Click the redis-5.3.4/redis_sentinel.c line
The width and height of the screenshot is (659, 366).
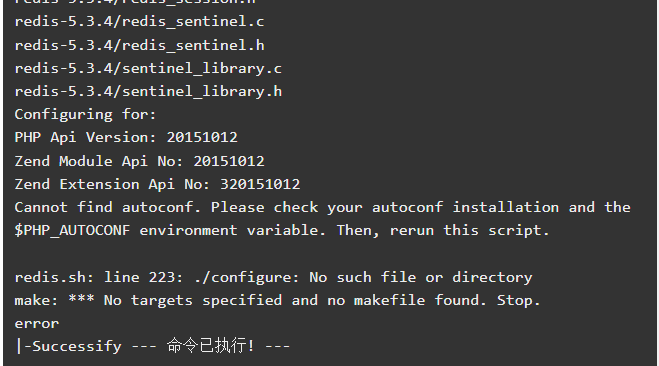coord(139,21)
